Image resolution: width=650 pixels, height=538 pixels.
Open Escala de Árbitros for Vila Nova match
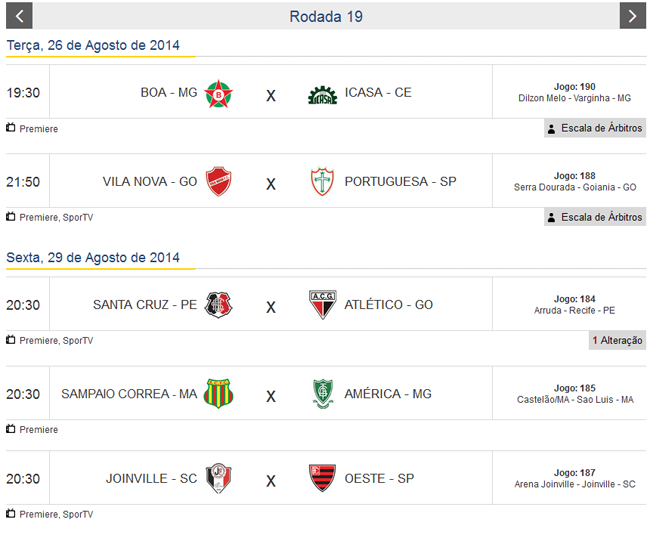coord(595,217)
